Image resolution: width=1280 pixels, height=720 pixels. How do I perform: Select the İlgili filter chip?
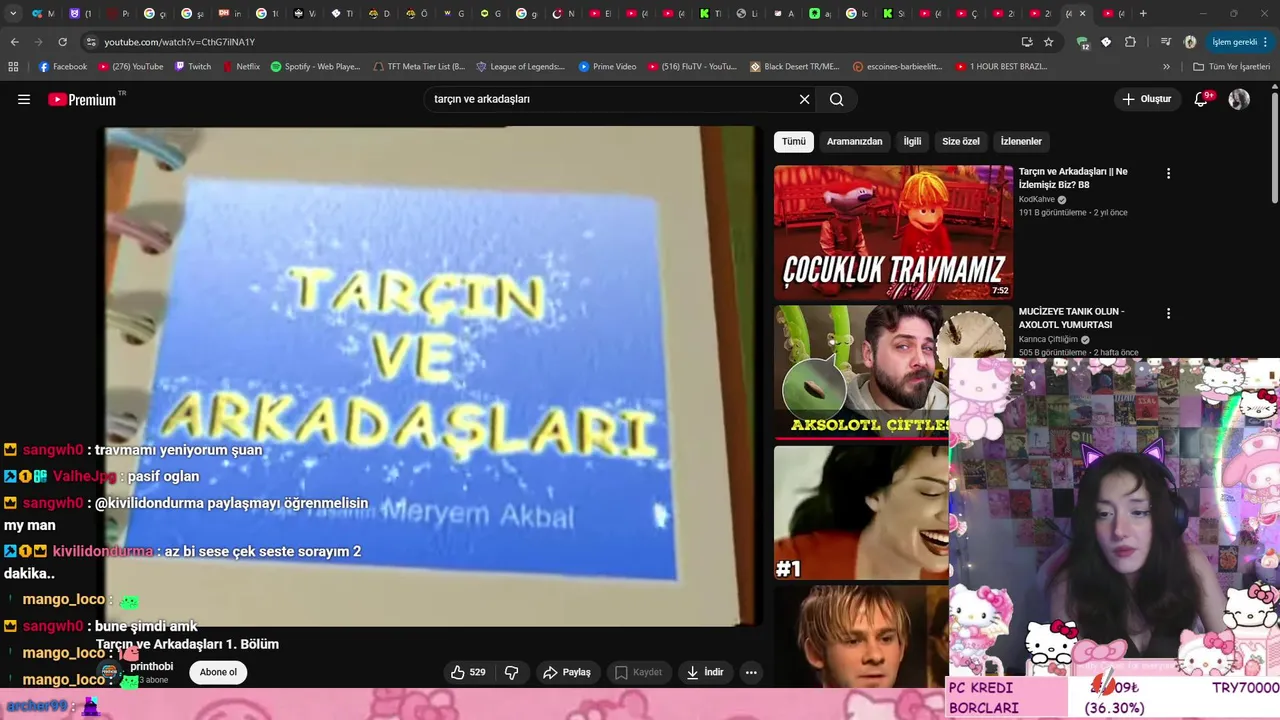point(913,141)
